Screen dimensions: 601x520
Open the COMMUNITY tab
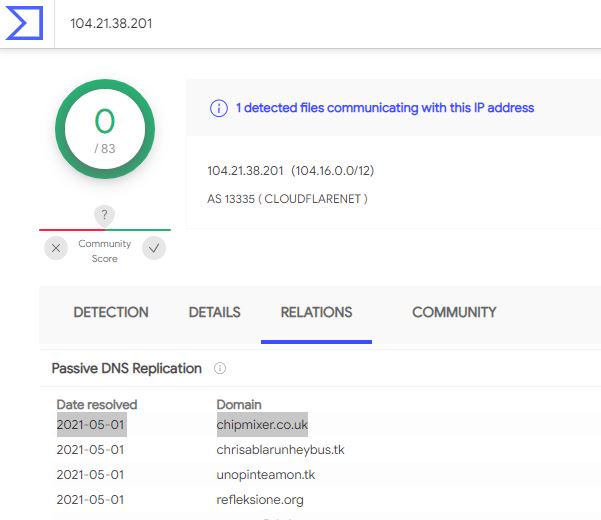(454, 312)
